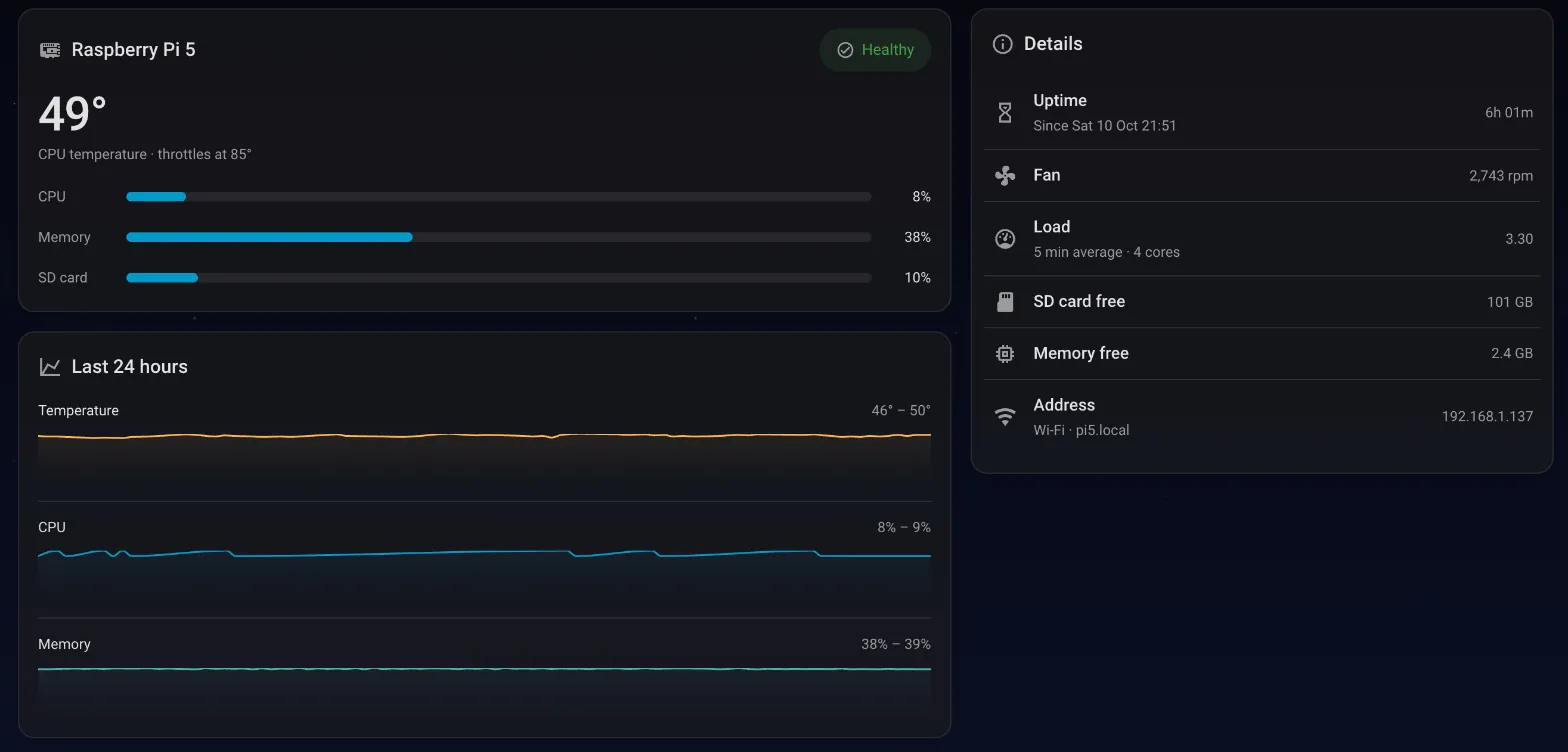The width and height of the screenshot is (1568, 752).
Task: Click the Raspberry Pi board icon
Action: [x=49, y=50]
